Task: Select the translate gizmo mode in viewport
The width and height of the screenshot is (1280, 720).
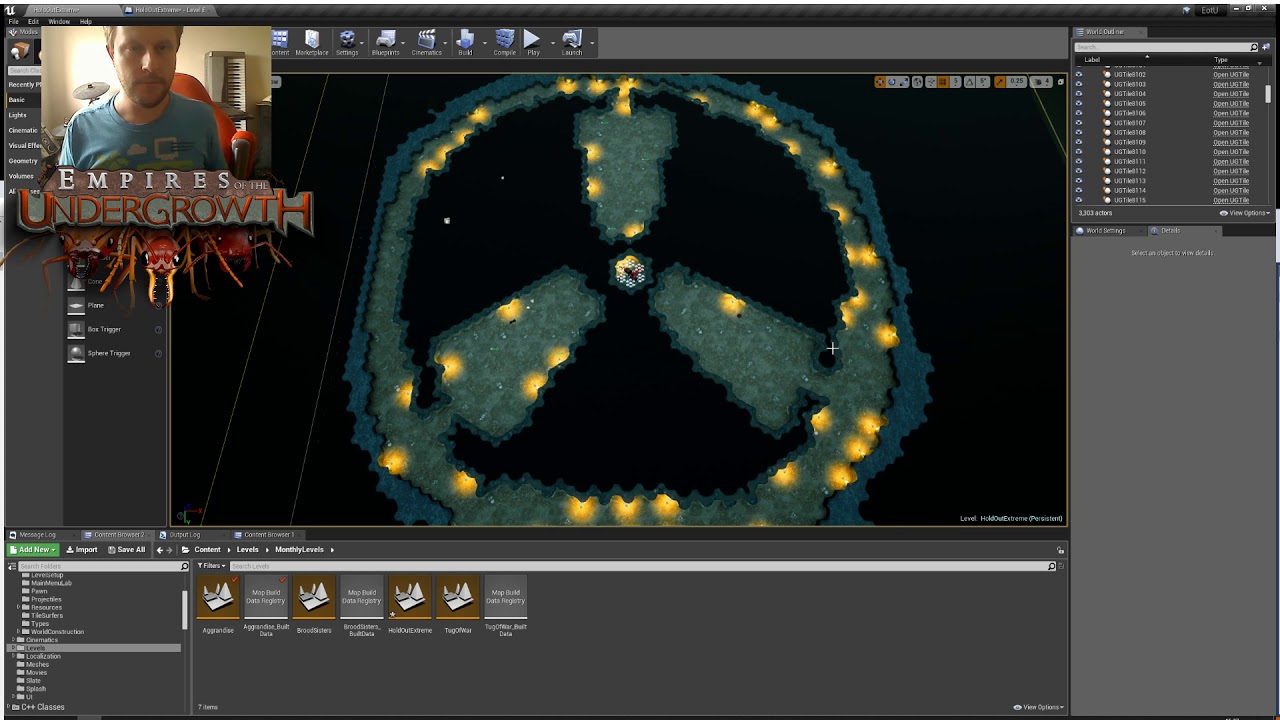Action: point(880,82)
